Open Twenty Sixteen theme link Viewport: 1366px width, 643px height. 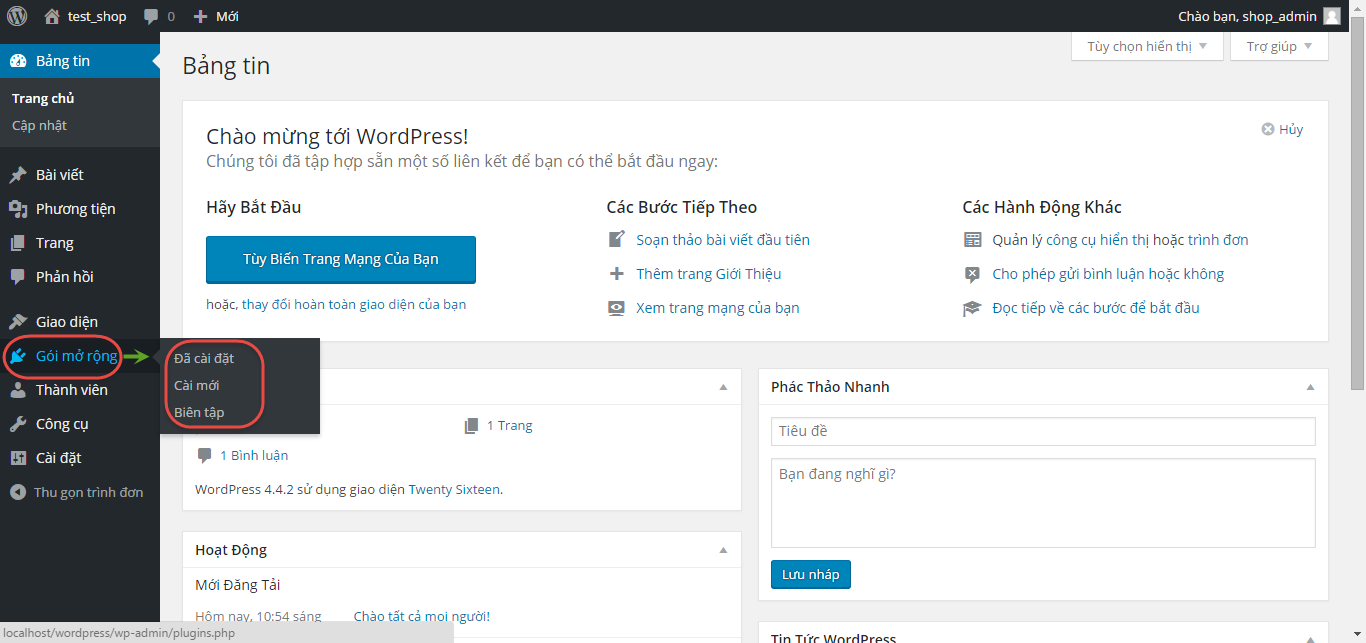[454, 489]
